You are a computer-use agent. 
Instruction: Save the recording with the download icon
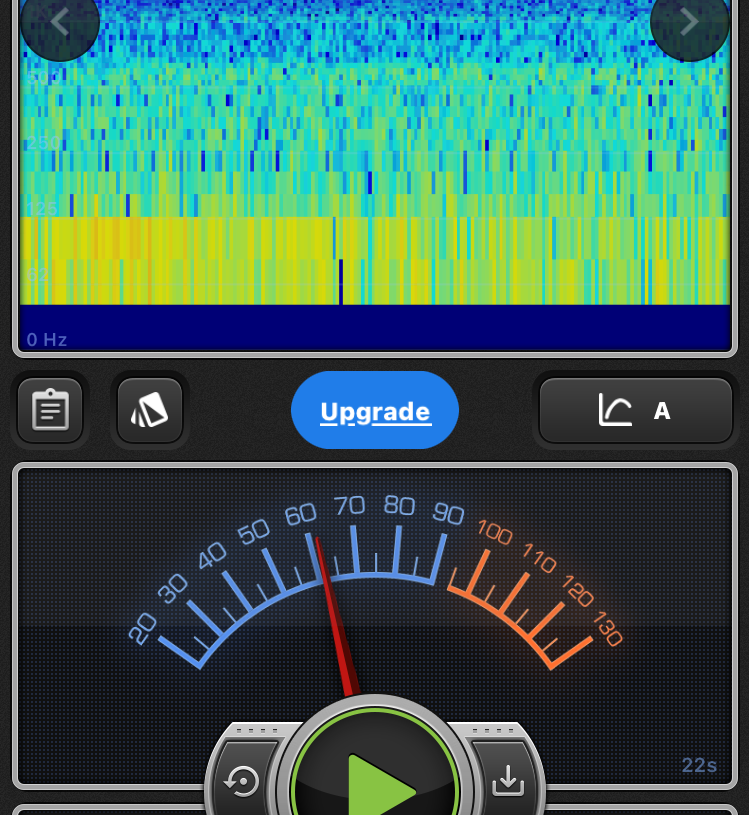tap(508, 780)
